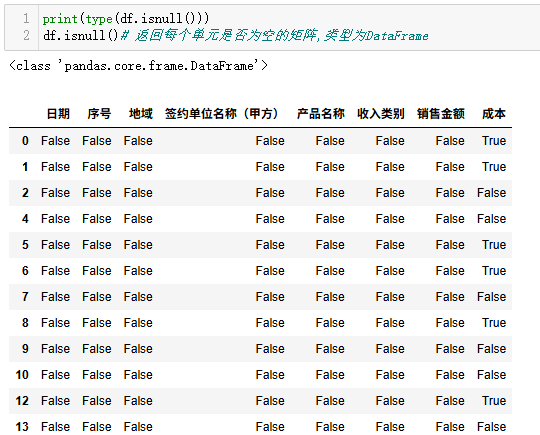540x435 pixels.
Task: Click True in 成本 column of row 6
Action: tap(494, 271)
